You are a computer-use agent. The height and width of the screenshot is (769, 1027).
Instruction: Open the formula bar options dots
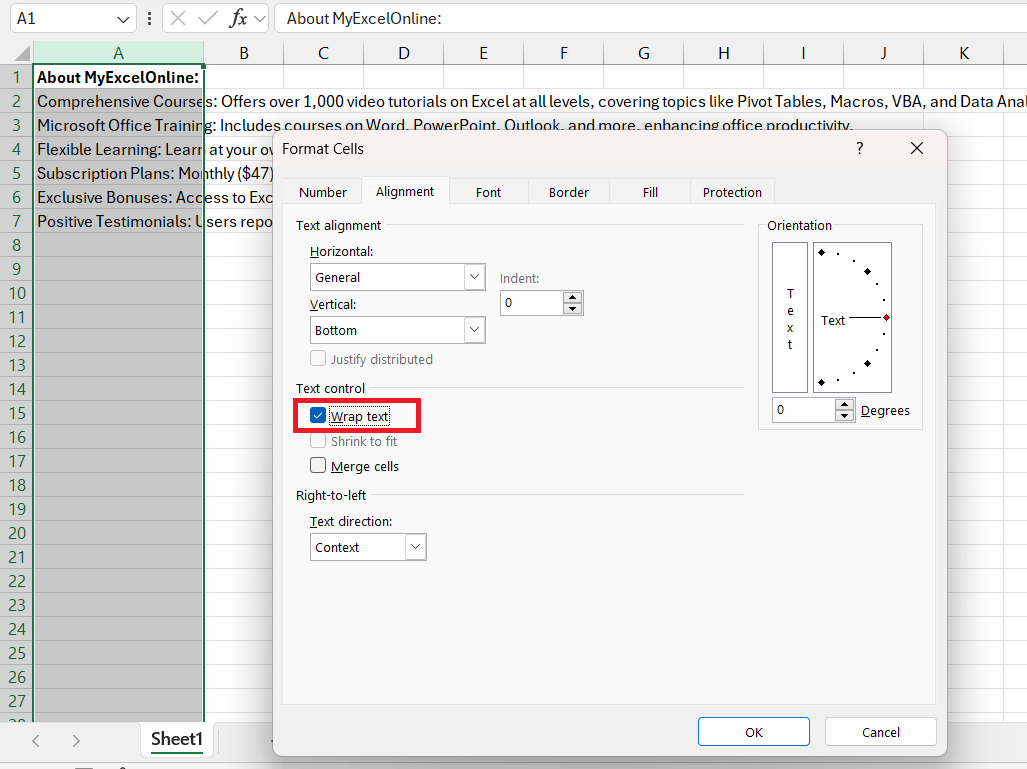(149, 18)
